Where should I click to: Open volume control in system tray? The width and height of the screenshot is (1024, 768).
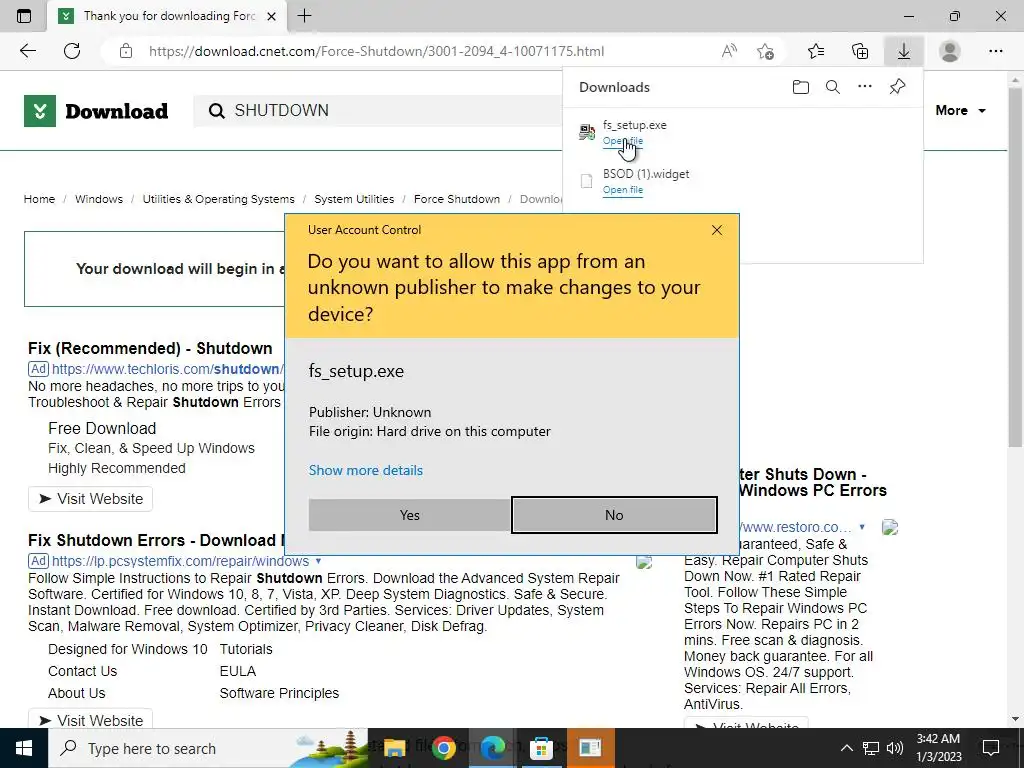click(x=895, y=748)
